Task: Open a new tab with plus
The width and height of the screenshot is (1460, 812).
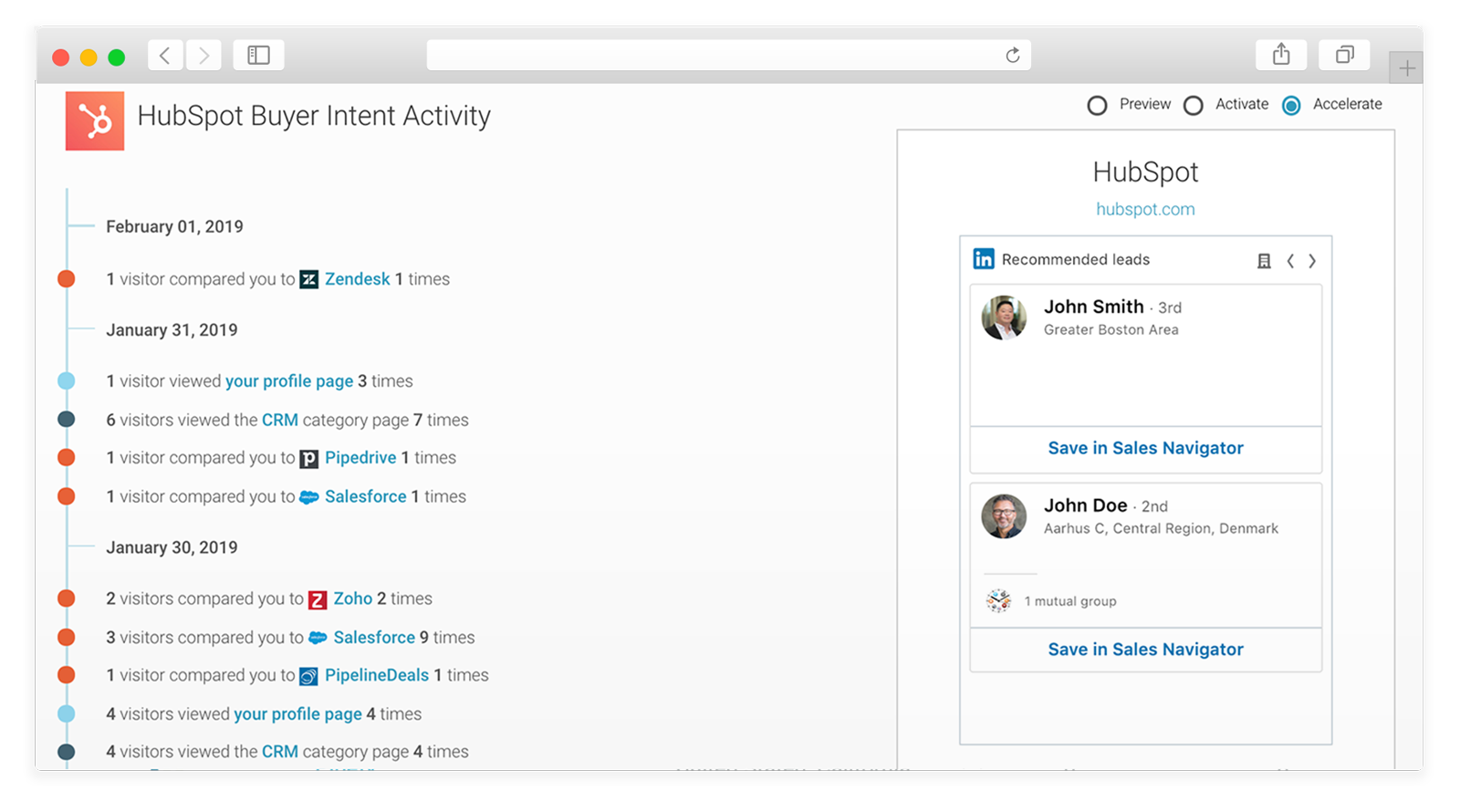Action: (x=1406, y=68)
